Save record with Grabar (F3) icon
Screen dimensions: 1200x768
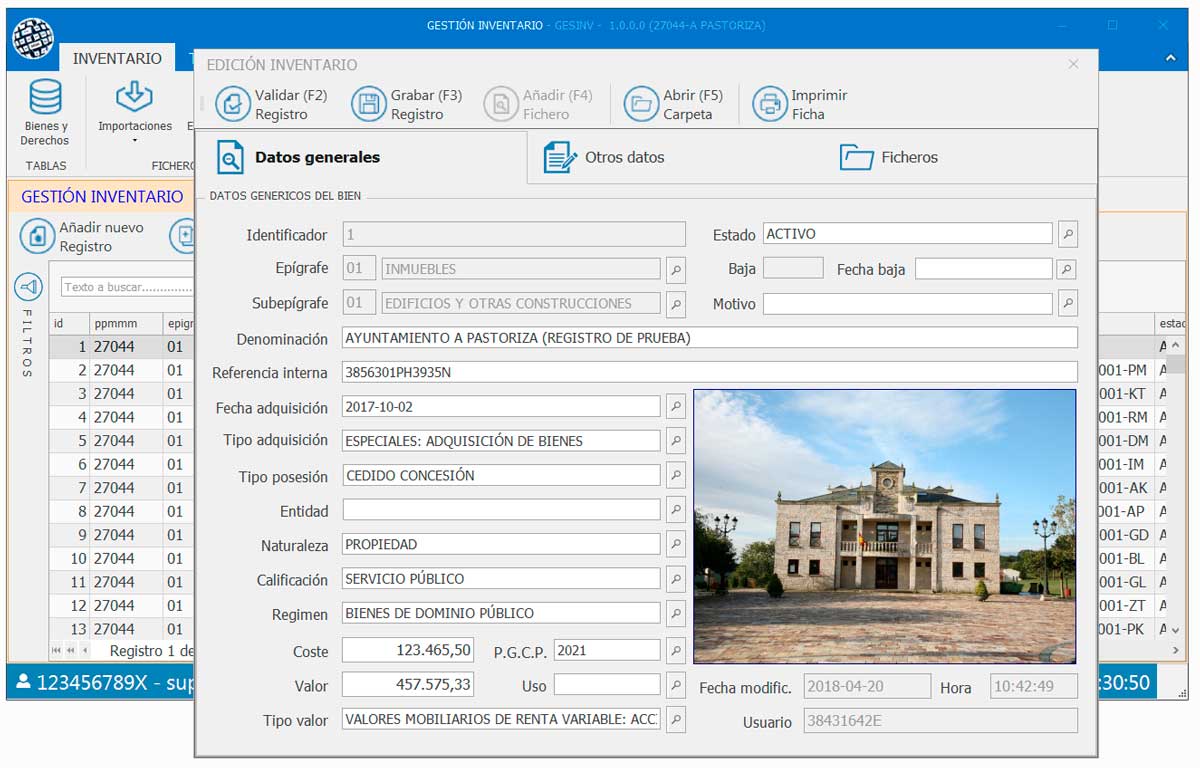pyautogui.click(x=368, y=104)
